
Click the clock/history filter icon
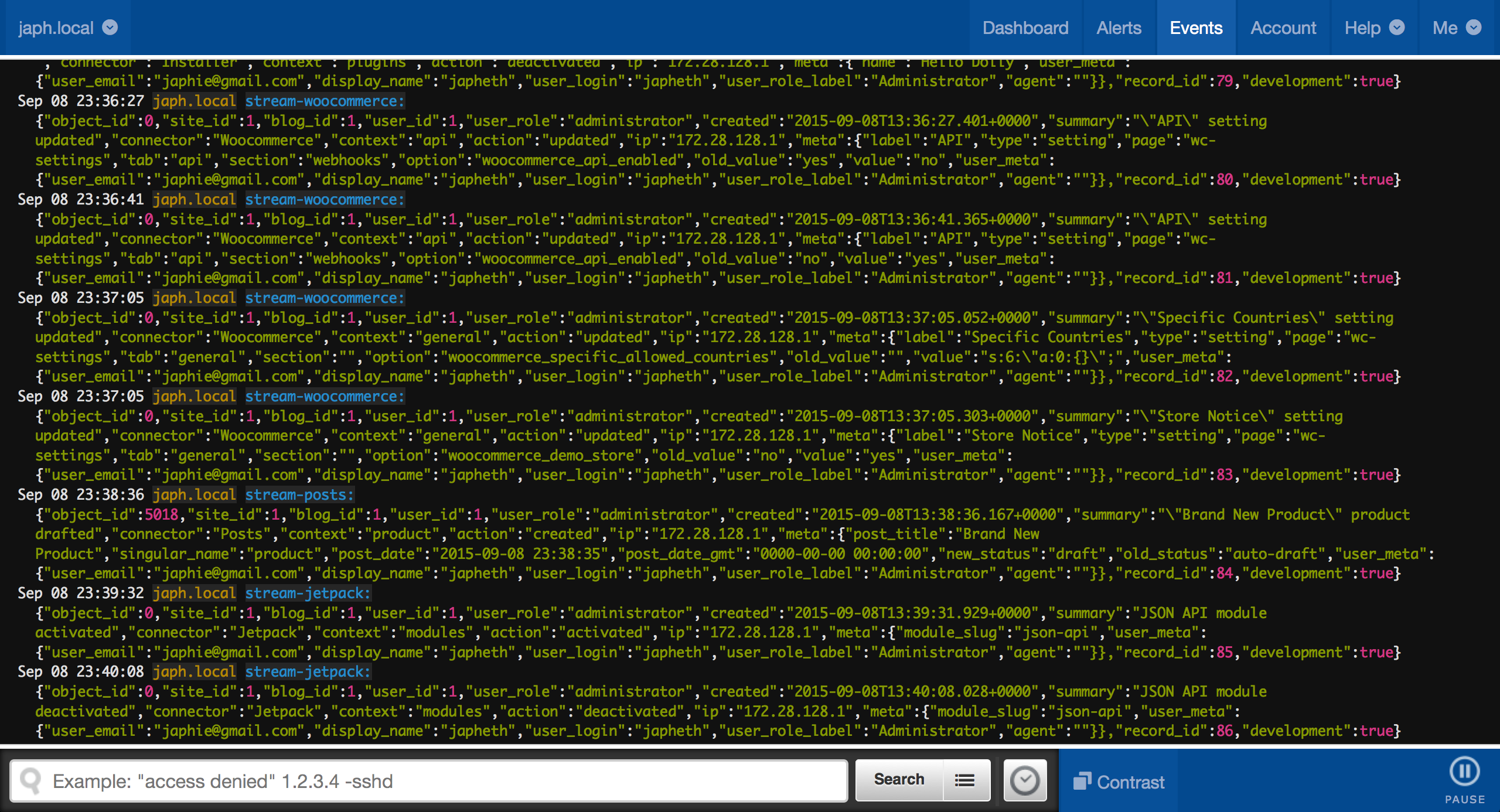(x=1024, y=782)
